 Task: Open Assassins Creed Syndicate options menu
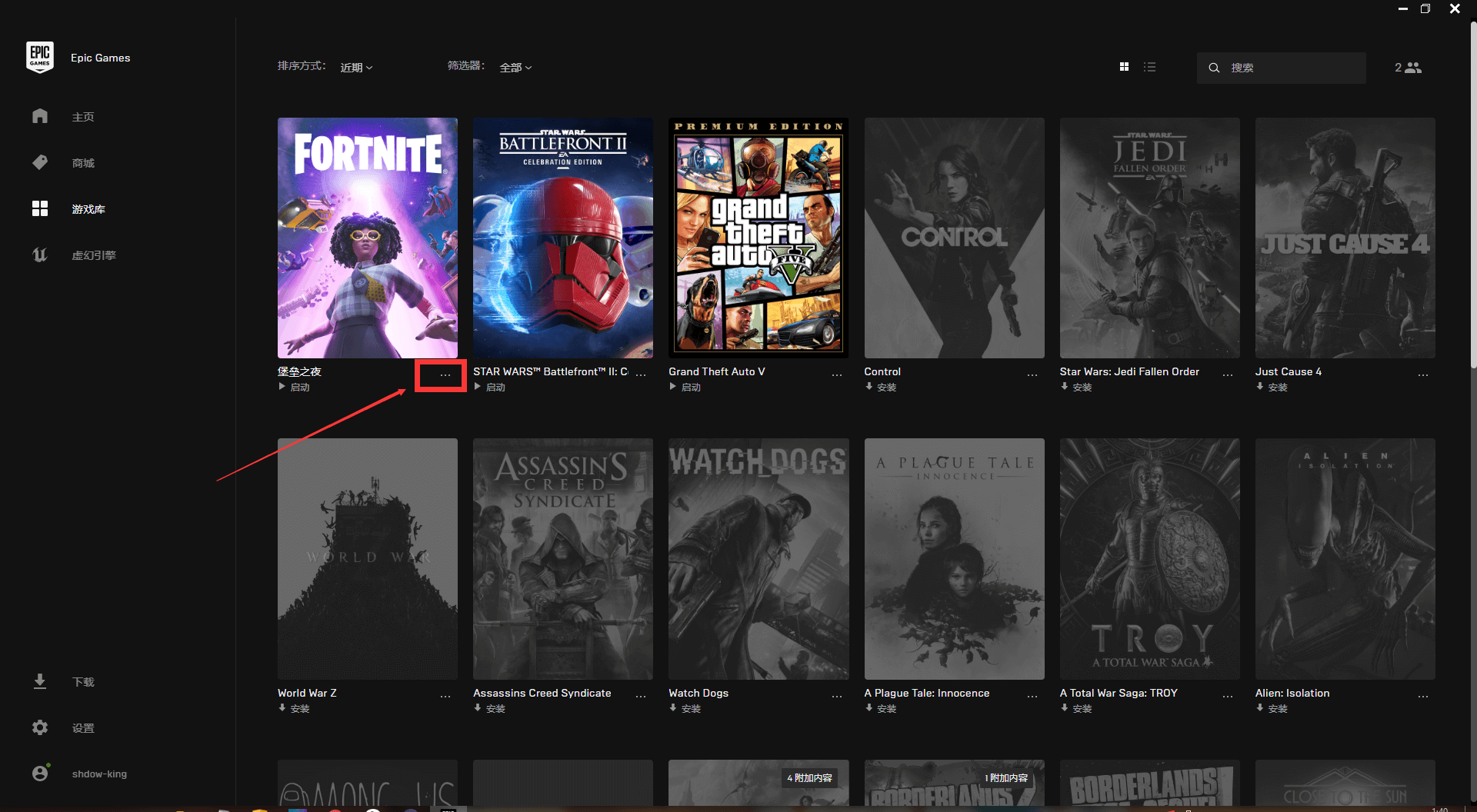(641, 696)
